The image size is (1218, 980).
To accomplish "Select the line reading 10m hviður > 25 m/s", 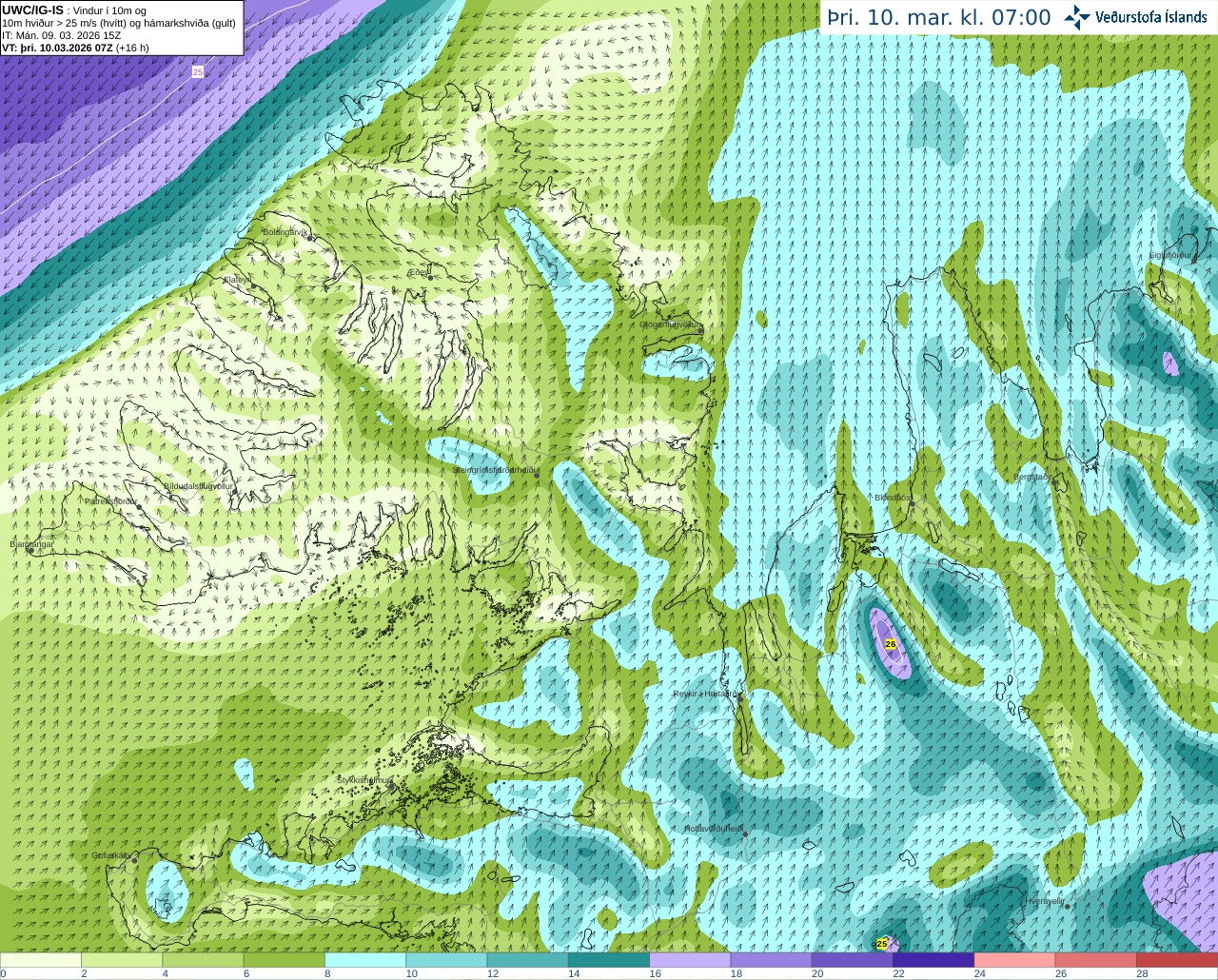I will (x=119, y=23).
